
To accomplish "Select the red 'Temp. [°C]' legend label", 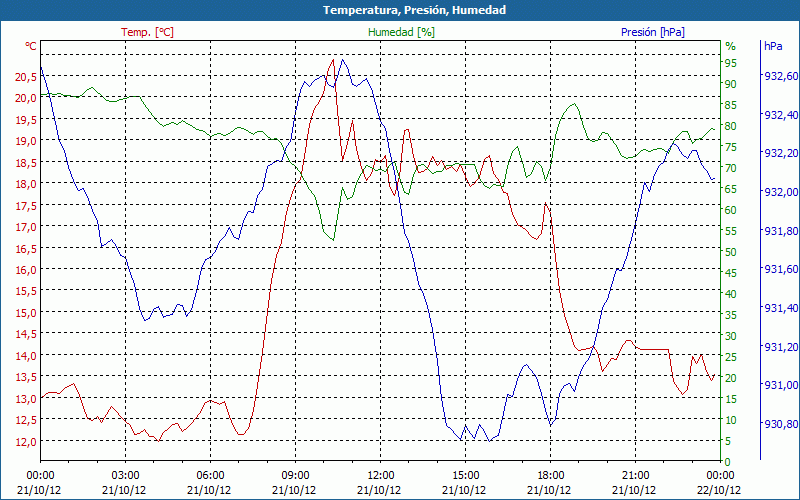I will (147, 32).
